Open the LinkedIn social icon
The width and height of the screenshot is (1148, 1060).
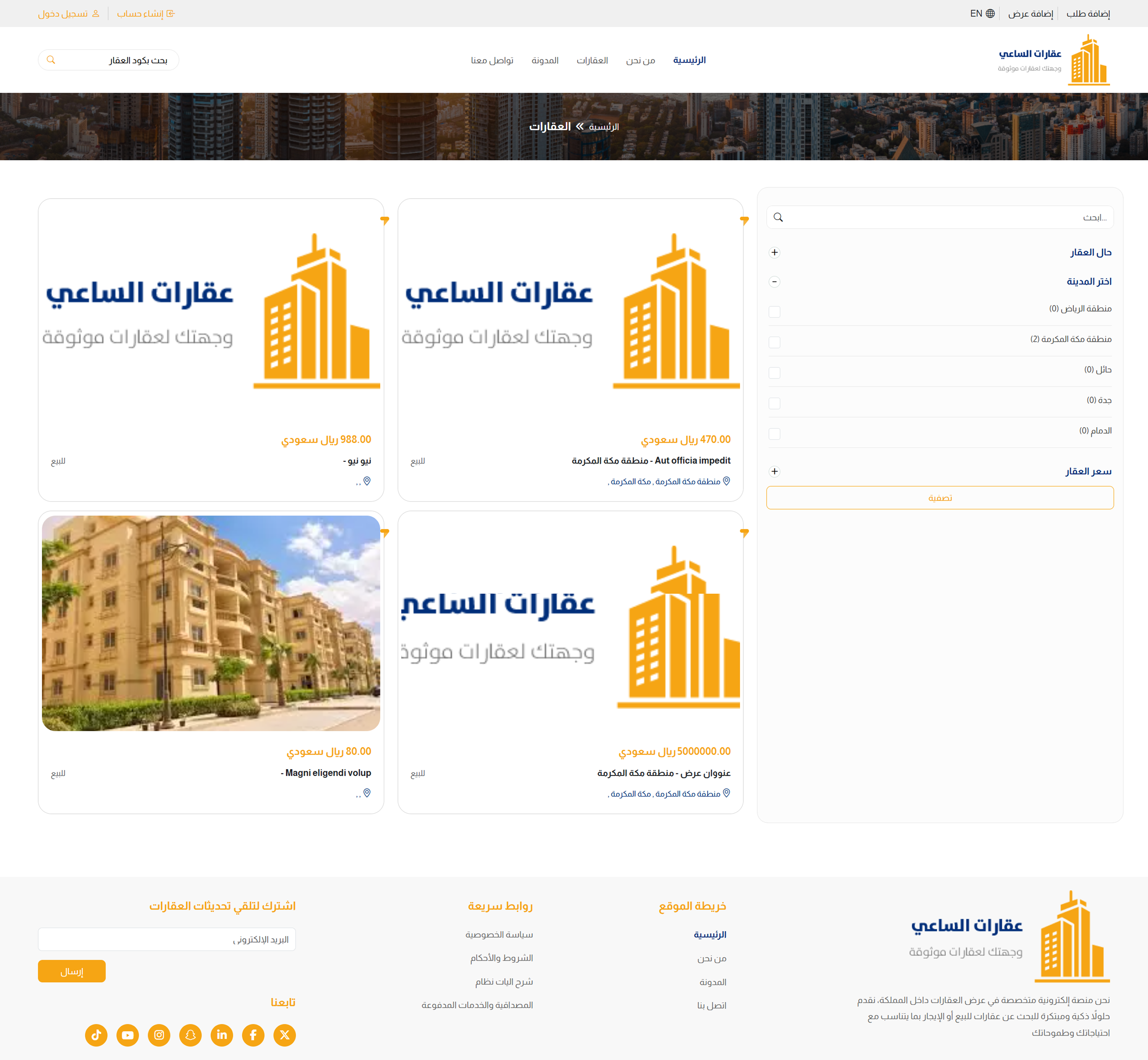[x=222, y=1035]
